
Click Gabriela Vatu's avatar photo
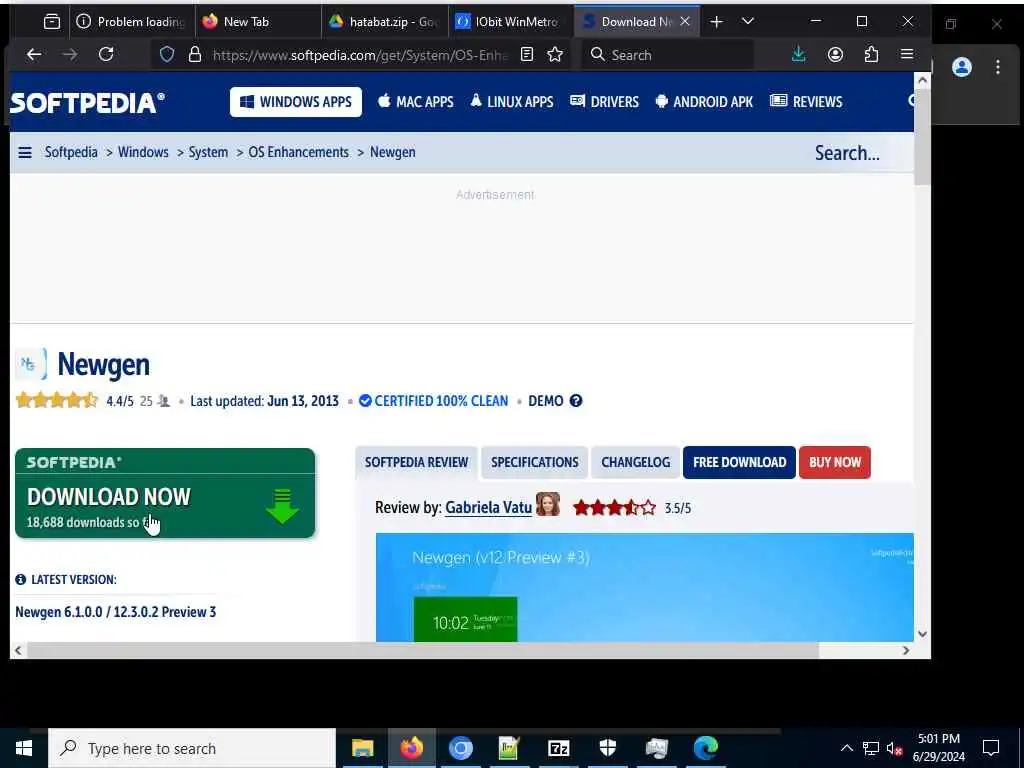(x=548, y=505)
